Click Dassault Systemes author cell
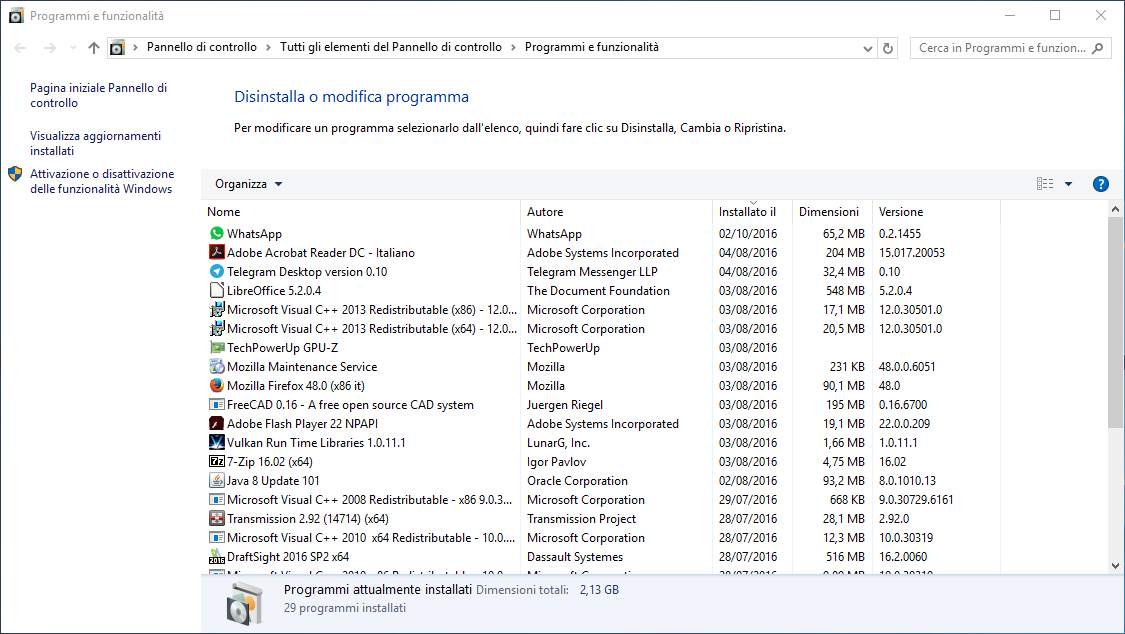Screen dimensions: 1125x634 click(575, 557)
